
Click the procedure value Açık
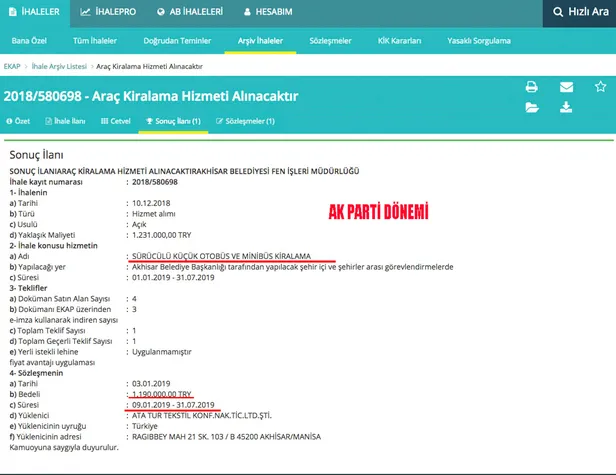click(x=139, y=224)
